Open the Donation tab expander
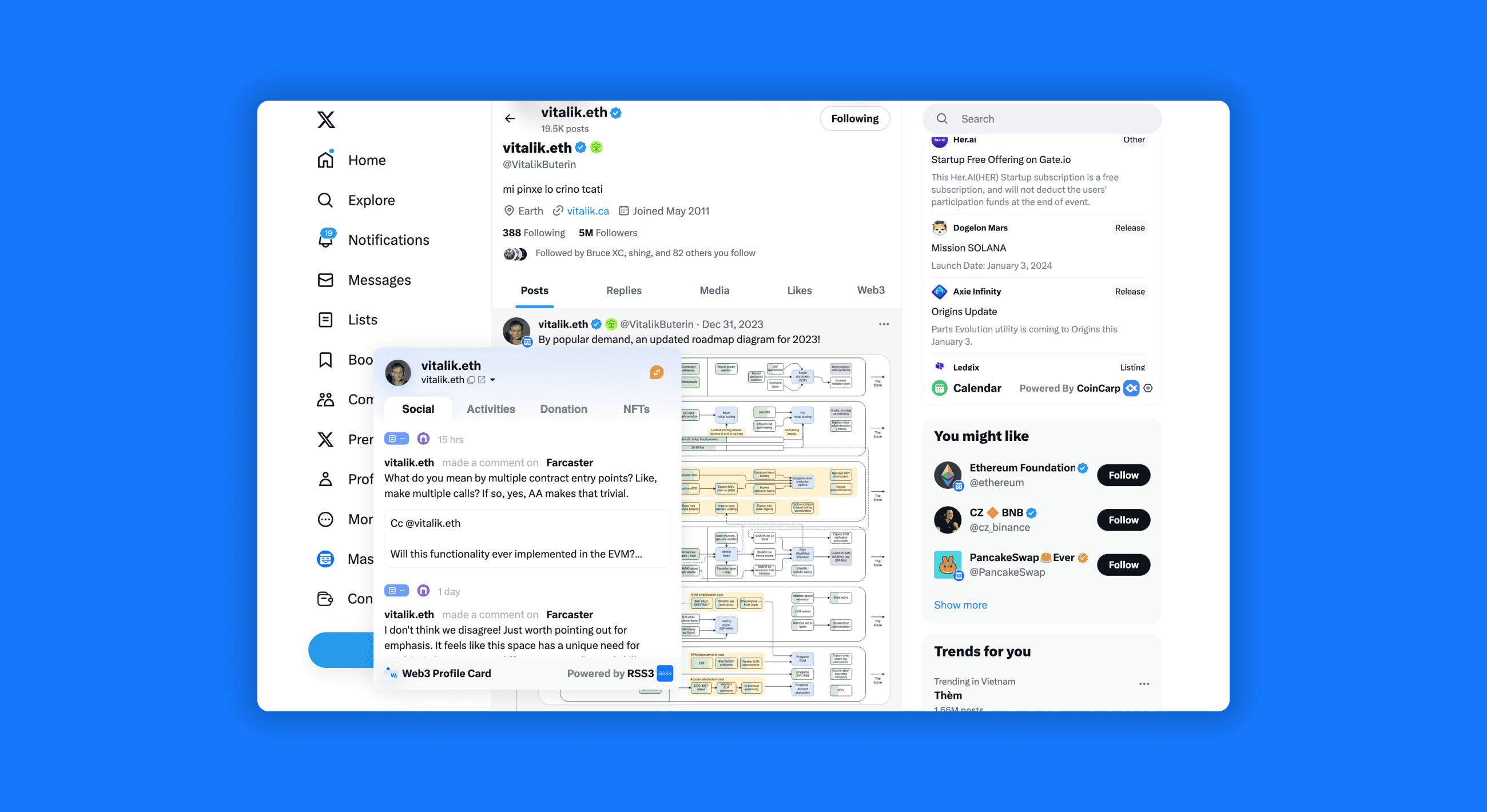The height and width of the screenshot is (812, 1487). [563, 408]
